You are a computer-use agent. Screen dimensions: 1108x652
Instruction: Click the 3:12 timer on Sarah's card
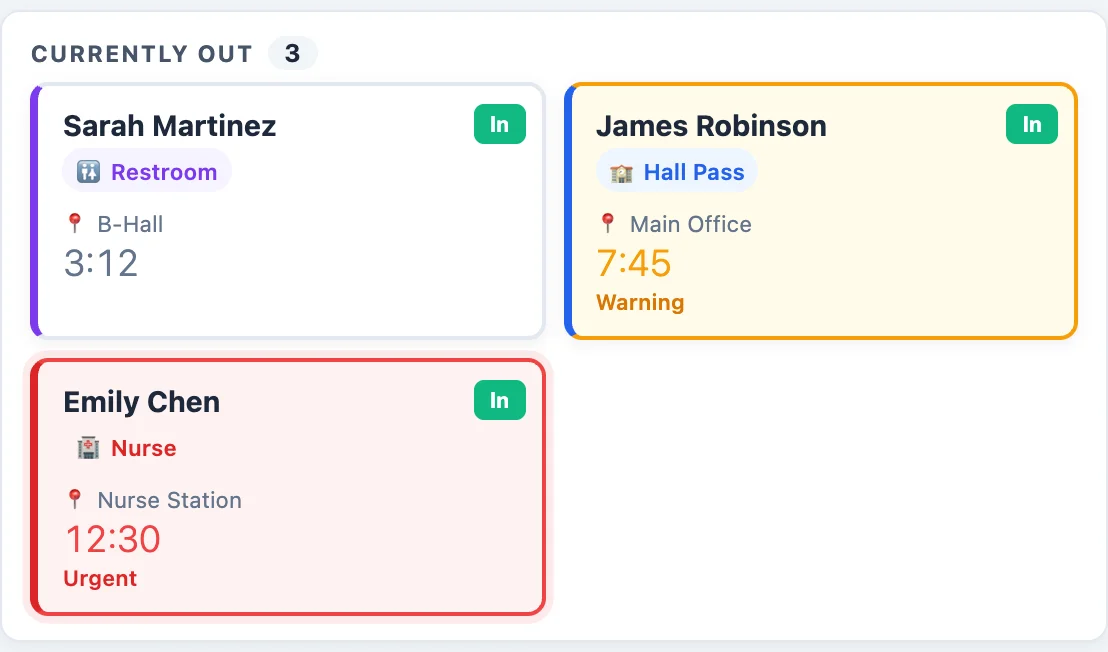[x=101, y=263]
